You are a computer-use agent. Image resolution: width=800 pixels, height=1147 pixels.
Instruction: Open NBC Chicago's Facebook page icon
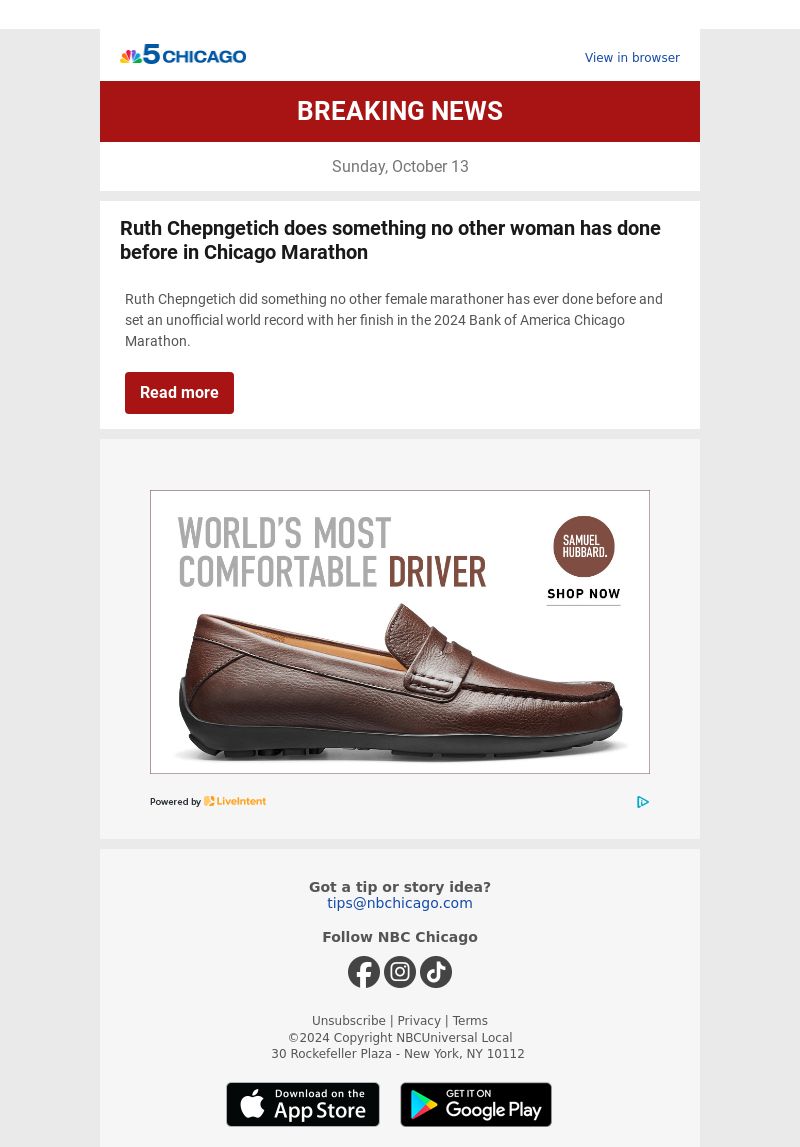pyautogui.click(x=363, y=972)
